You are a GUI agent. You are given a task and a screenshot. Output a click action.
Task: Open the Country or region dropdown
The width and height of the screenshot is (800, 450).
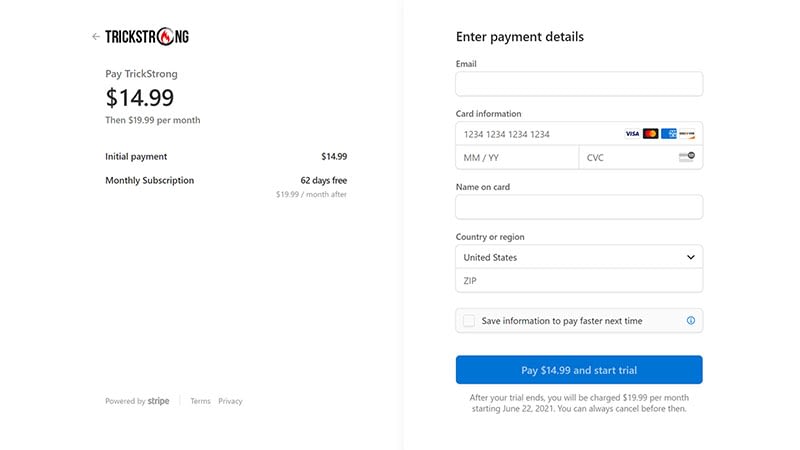(x=579, y=257)
